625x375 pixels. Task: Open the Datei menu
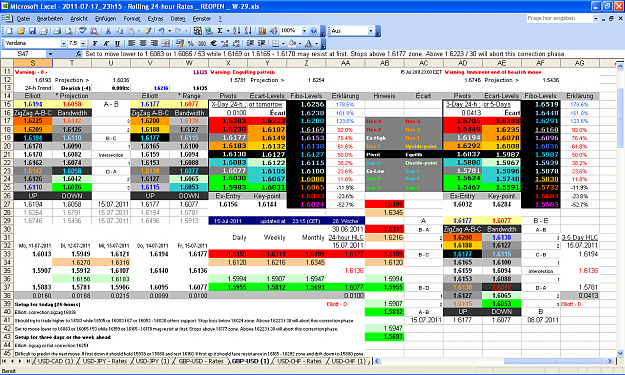pos(24,18)
